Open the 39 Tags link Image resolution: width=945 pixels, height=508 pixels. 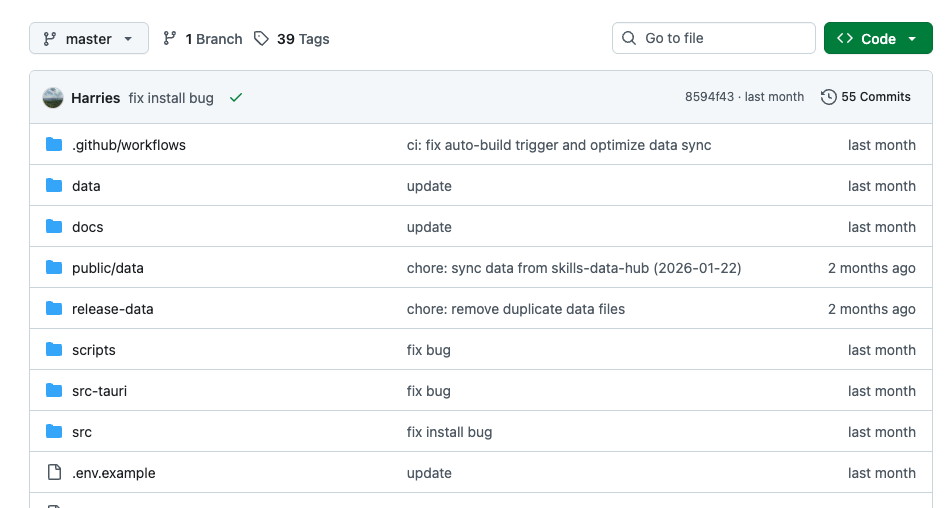click(x=292, y=39)
